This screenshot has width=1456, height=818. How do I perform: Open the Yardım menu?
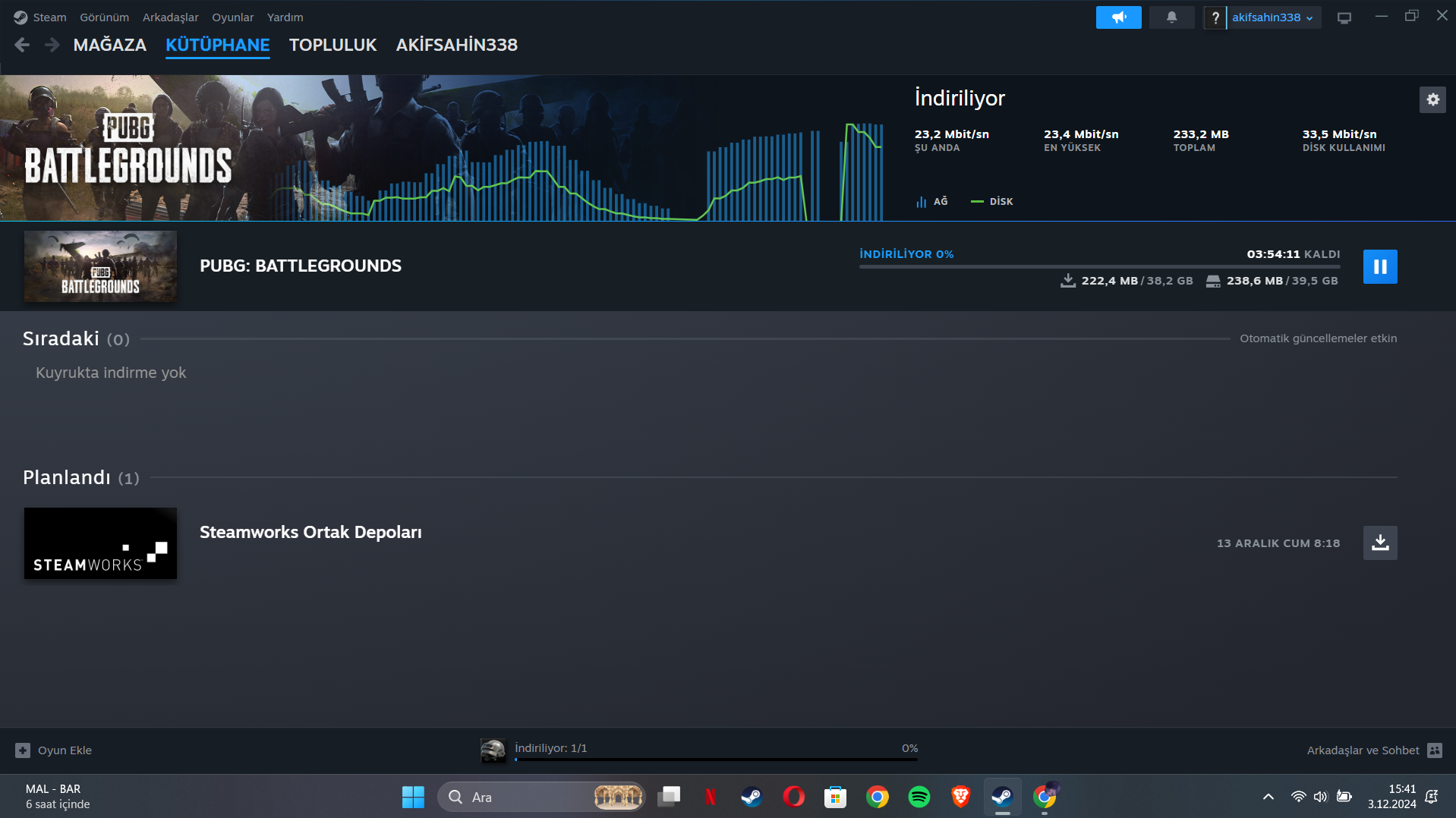pos(285,17)
